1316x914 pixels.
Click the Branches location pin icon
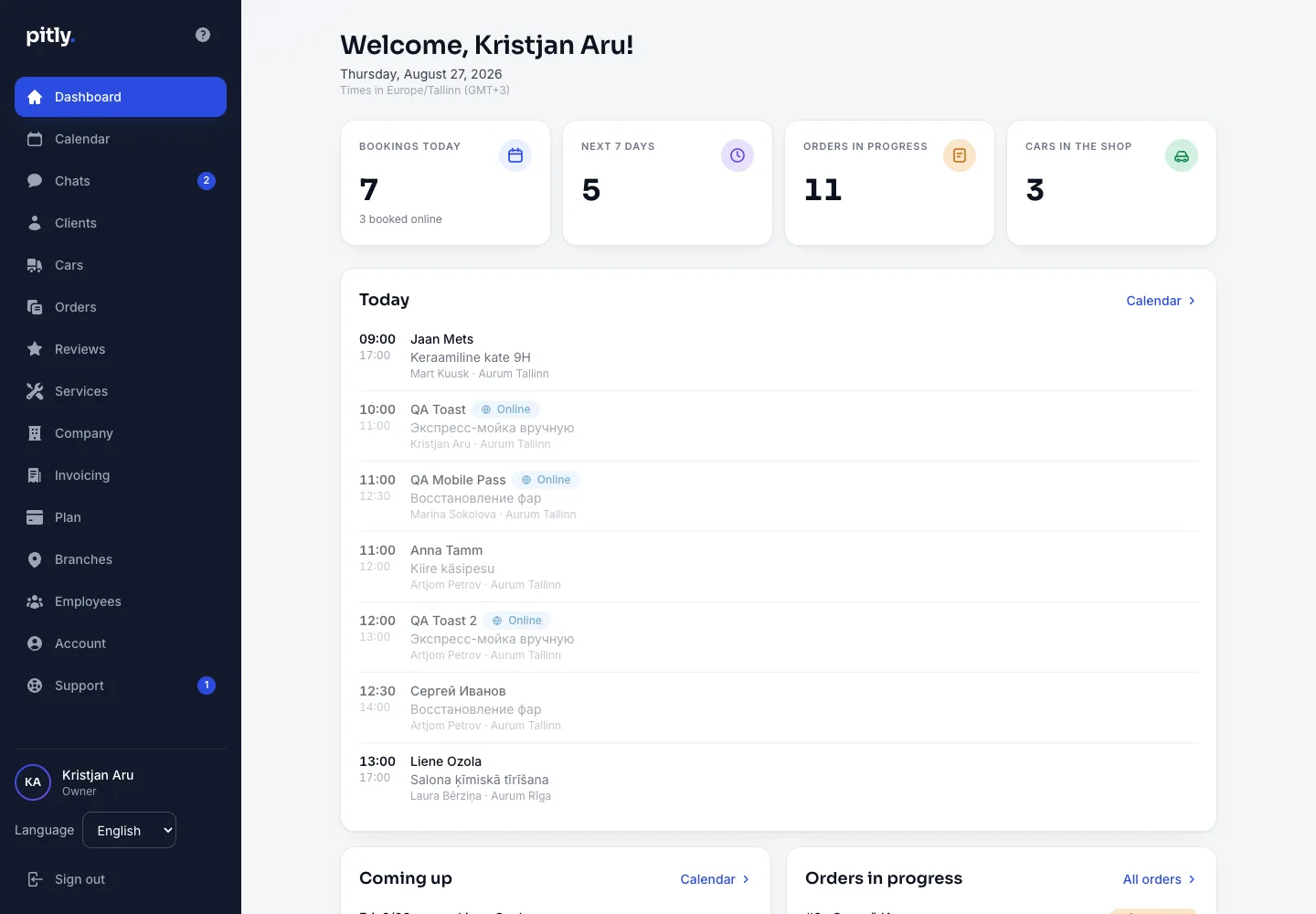point(35,559)
